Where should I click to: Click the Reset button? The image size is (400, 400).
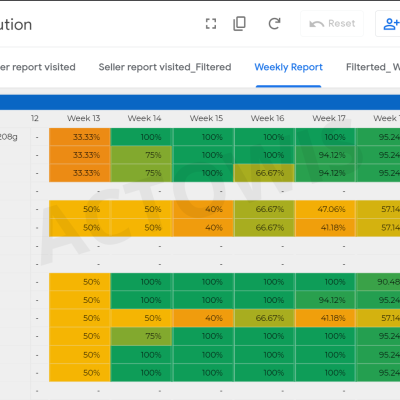pos(332,24)
